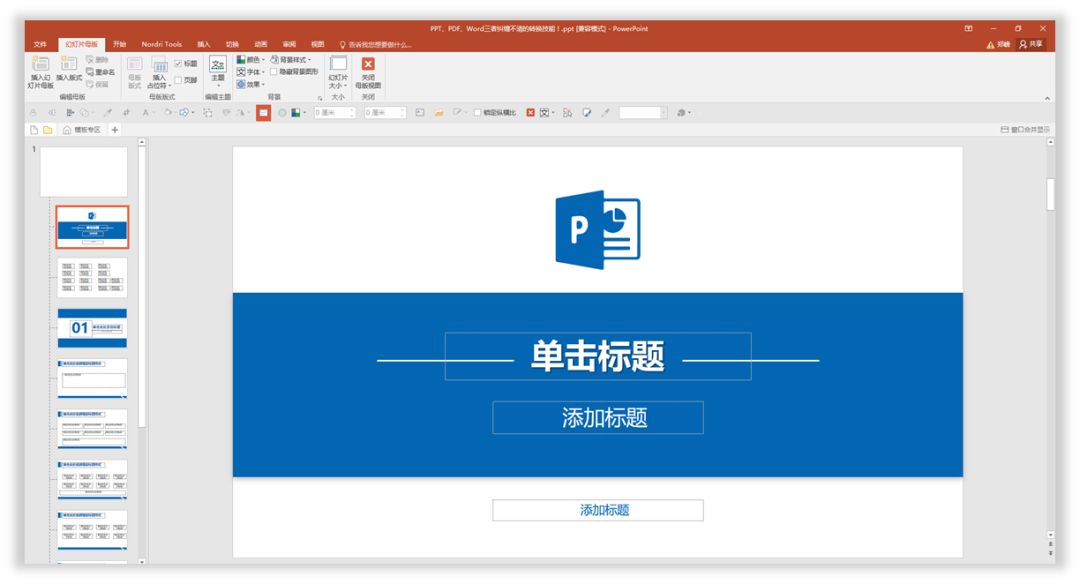Image resolution: width=1080 pixels, height=584 pixels.
Task: Click the note page toolbar icon
Action: click(x=587, y=112)
